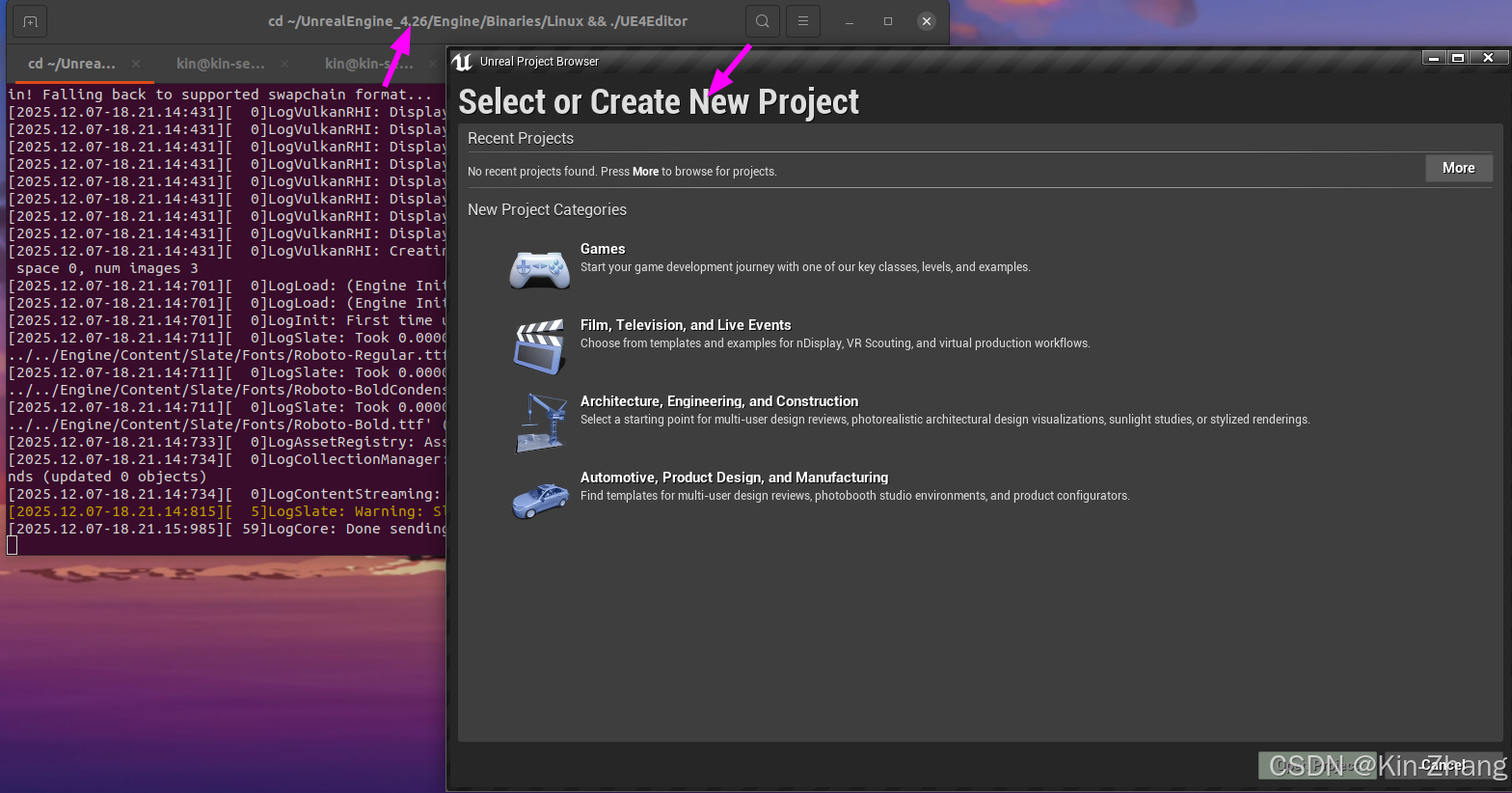Maximize the terminal window
The width and height of the screenshot is (1512, 793).
point(888,21)
